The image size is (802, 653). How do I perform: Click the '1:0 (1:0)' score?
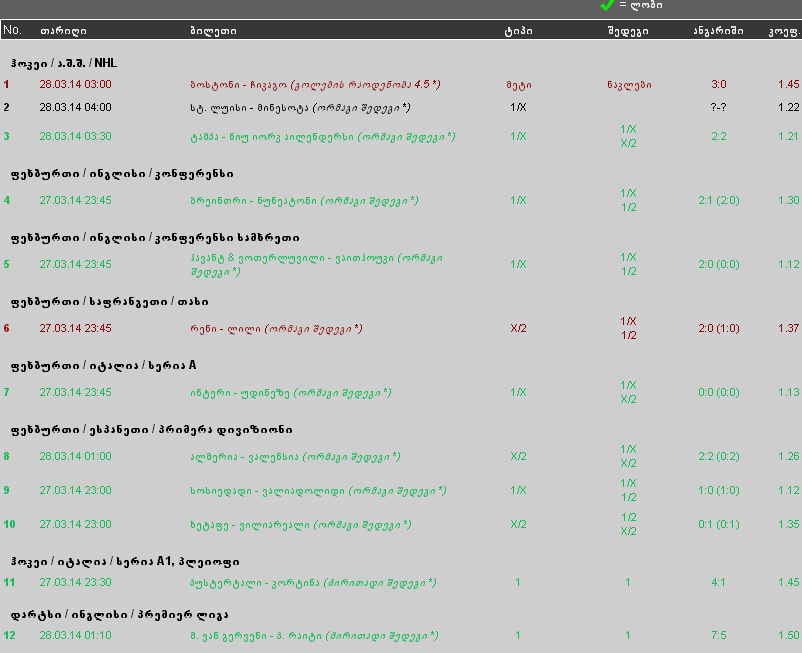click(x=719, y=490)
